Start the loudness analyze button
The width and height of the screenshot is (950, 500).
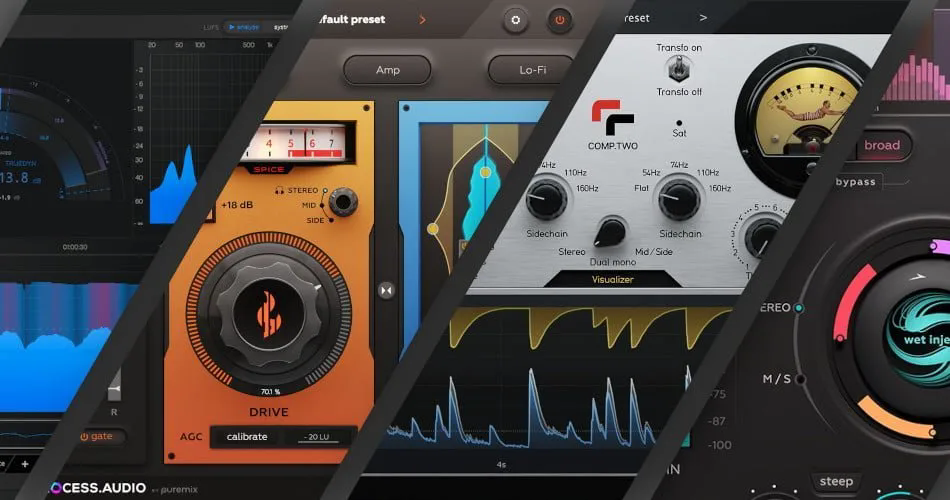[244, 27]
